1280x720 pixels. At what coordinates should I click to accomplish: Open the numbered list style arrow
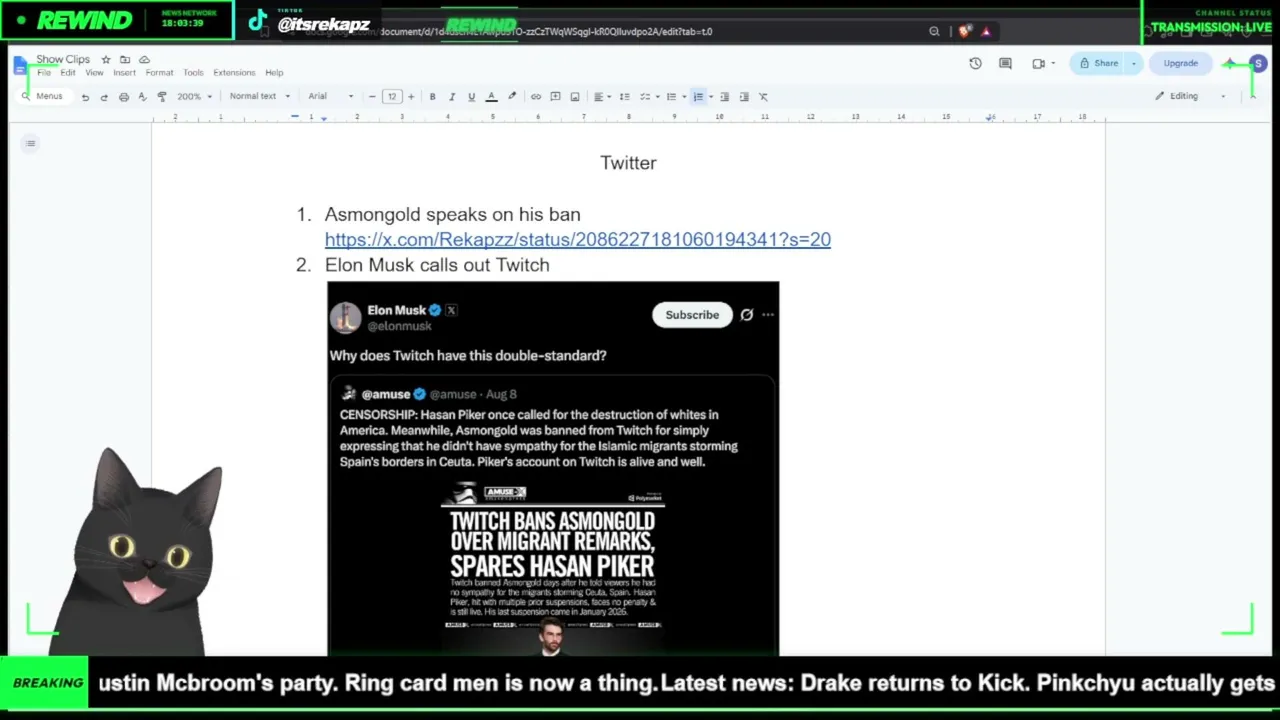pos(710,97)
